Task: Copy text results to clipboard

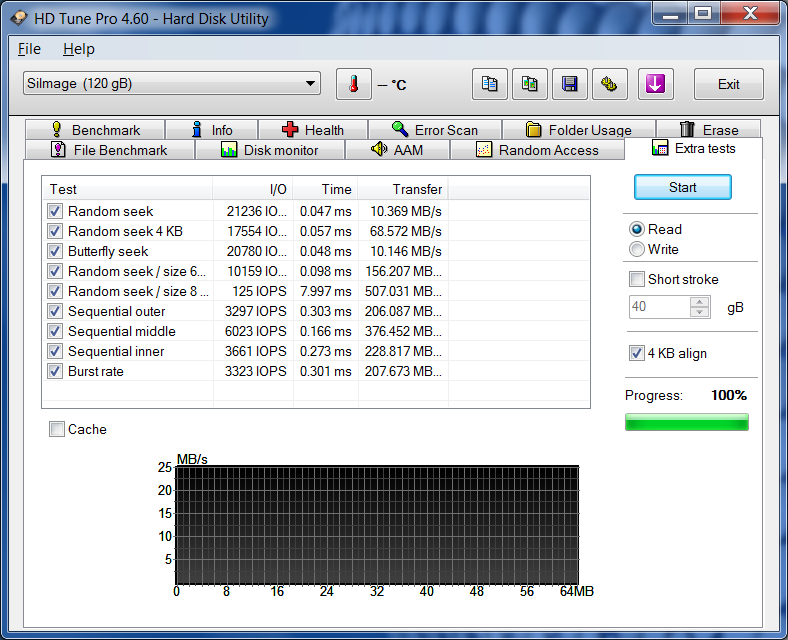Action: pyautogui.click(x=489, y=84)
